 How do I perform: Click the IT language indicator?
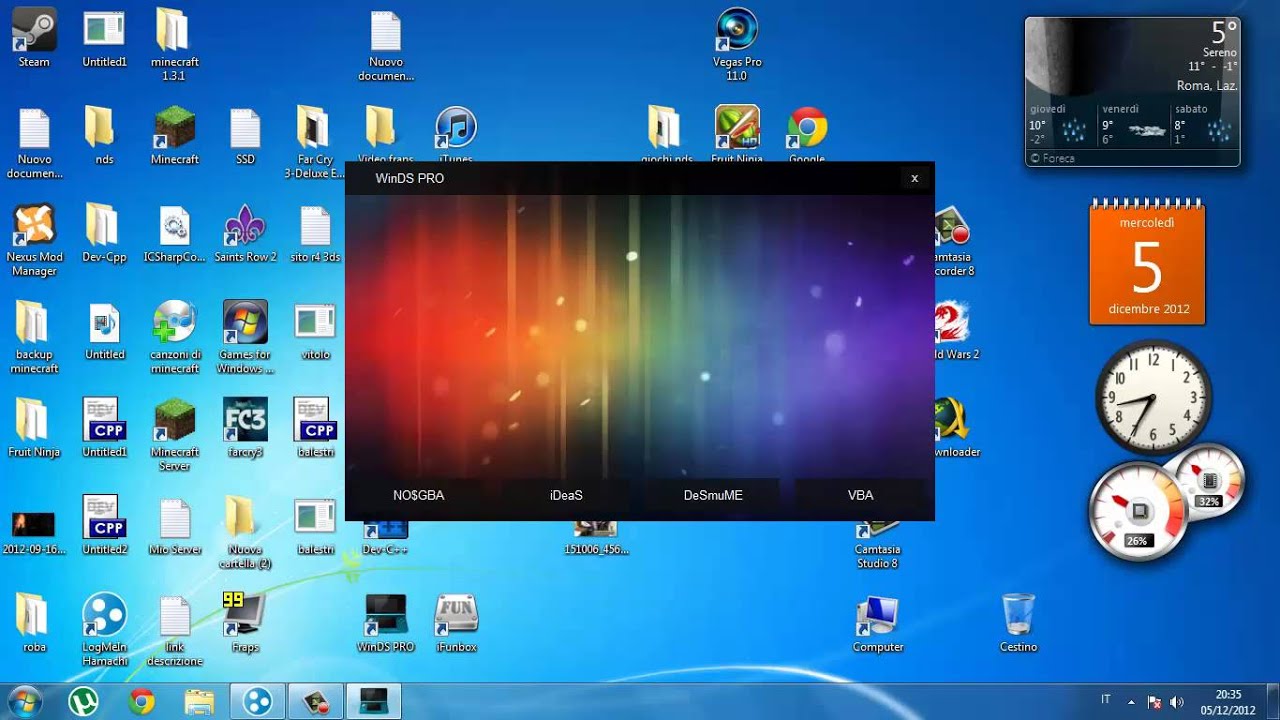coord(1106,700)
